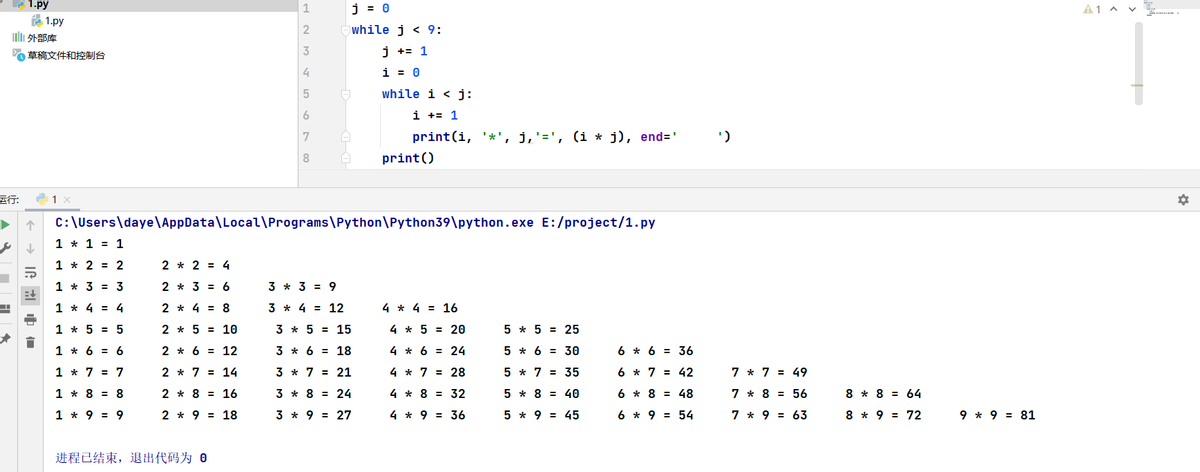The height and width of the screenshot is (472, 1200).
Task: Click output text '8 * 8 = 64'
Action: pos(884,394)
